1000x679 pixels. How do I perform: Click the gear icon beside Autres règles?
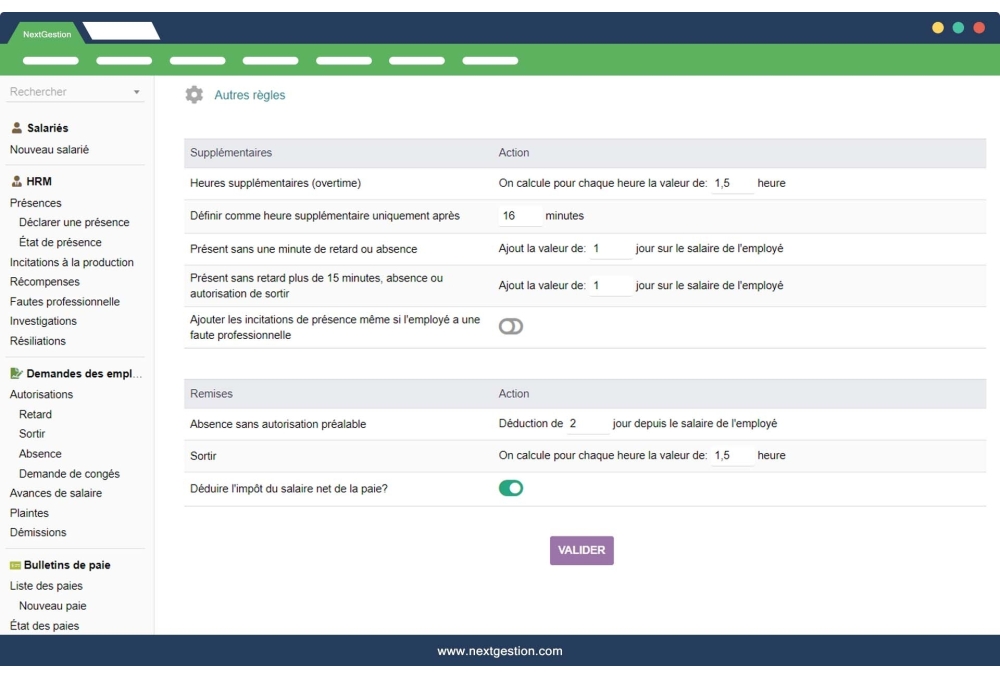click(195, 95)
